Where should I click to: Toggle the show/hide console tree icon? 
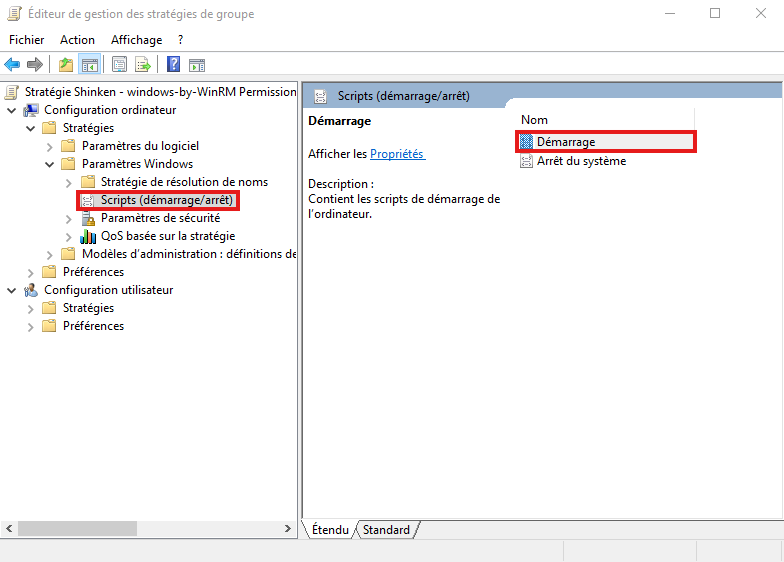pyautogui.click(x=90, y=65)
